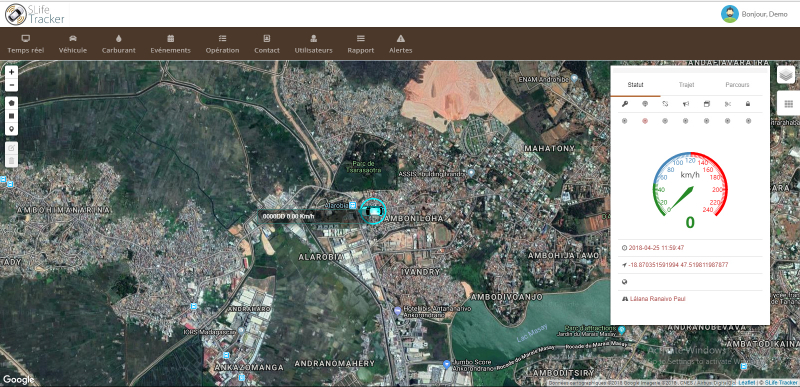Select the place marker tool
Screen dimensions: 800x387
click(x=11, y=128)
